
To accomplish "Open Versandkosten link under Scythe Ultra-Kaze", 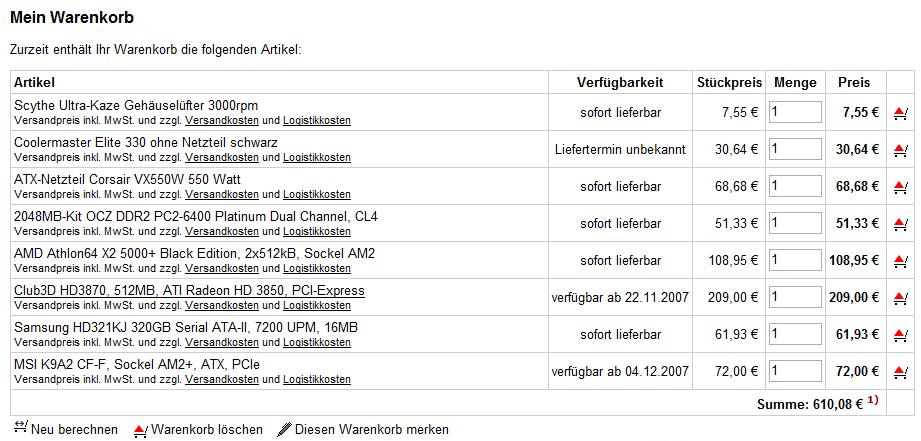I will click(x=222, y=120).
